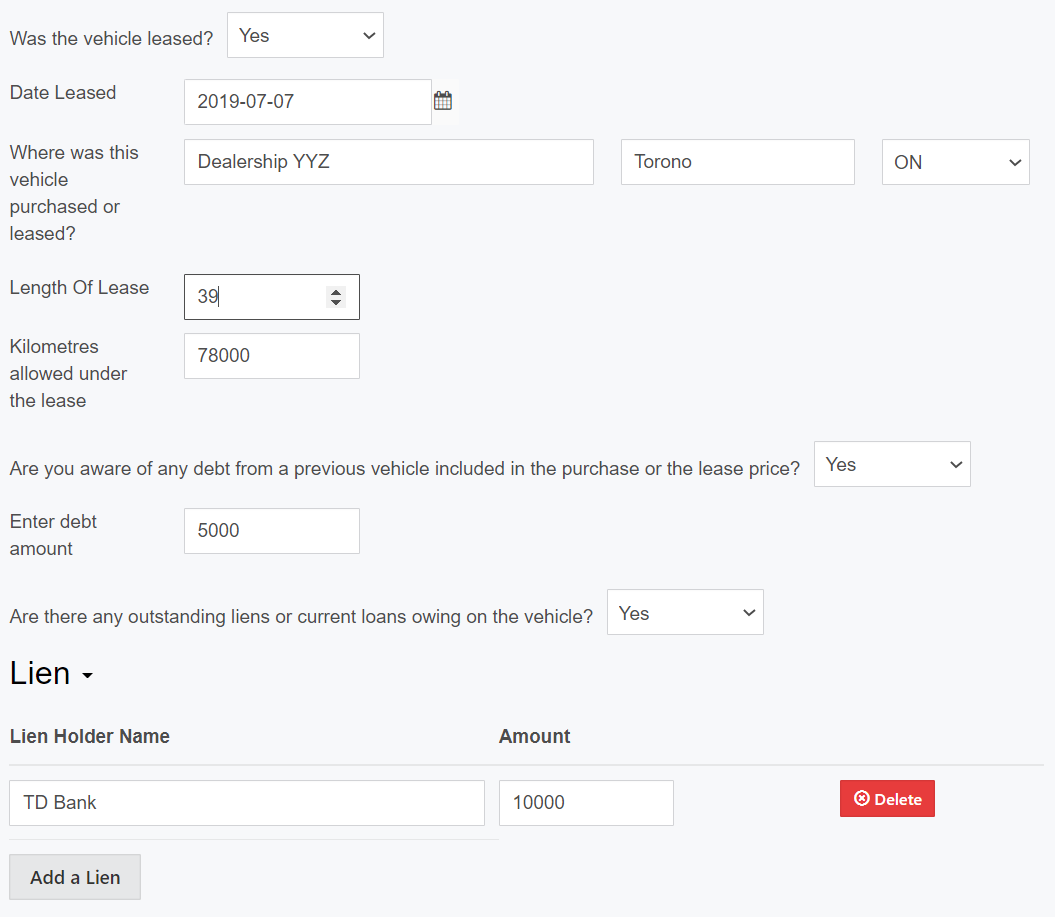Click the Delete button for TD Bank lien

887,799
